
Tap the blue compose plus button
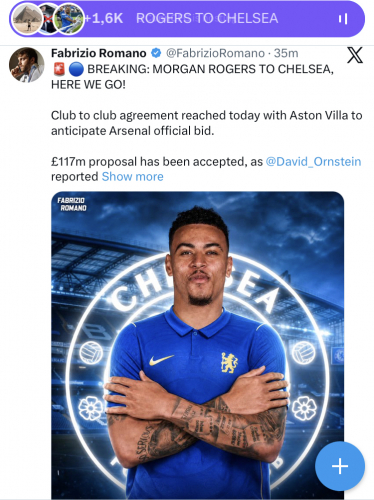point(340,466)
